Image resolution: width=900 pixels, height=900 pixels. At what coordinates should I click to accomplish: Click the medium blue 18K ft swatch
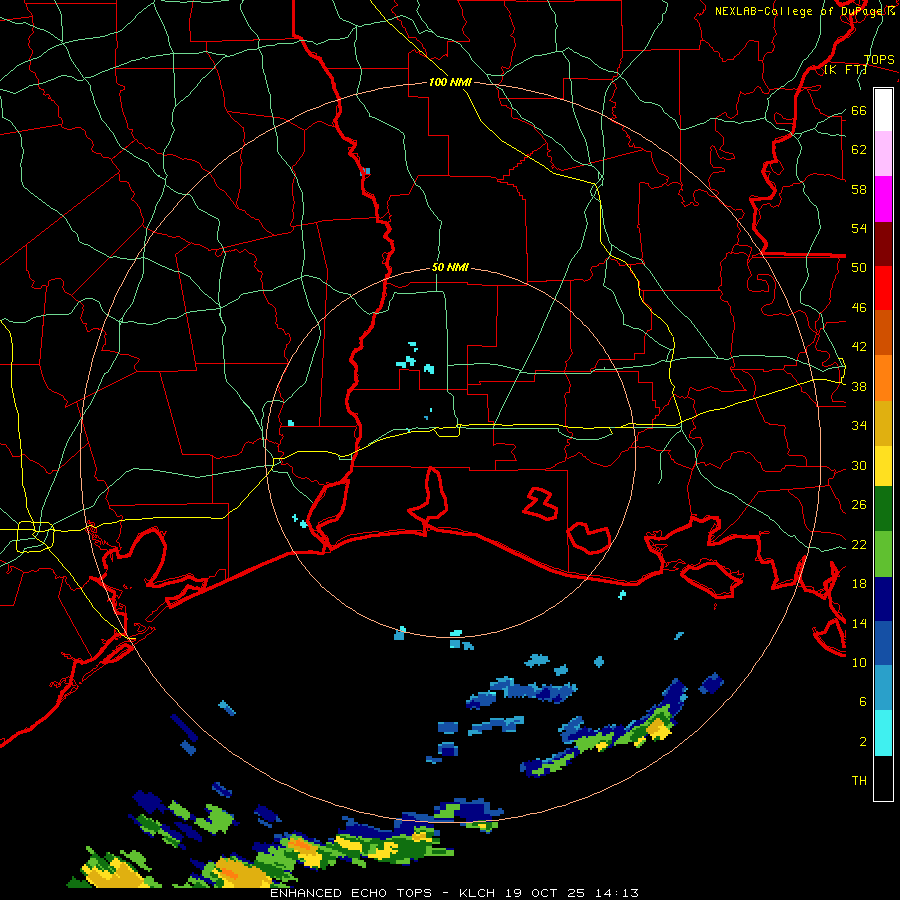(x=883, y=643)
